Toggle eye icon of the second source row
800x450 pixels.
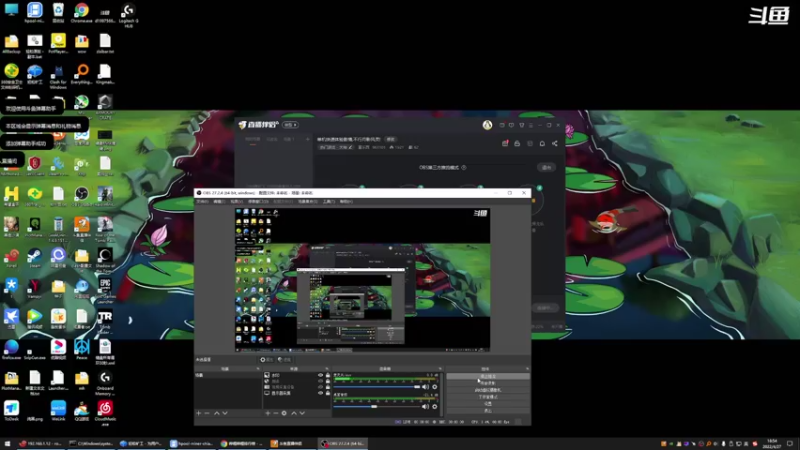click(320, 381)
